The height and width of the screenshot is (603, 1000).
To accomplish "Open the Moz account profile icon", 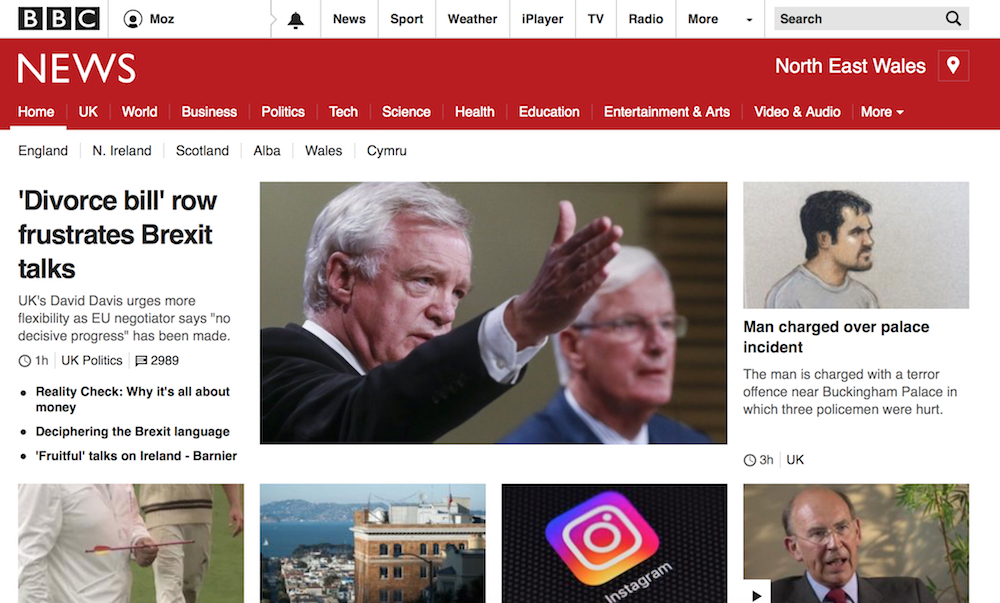I will tap(133, 19).
